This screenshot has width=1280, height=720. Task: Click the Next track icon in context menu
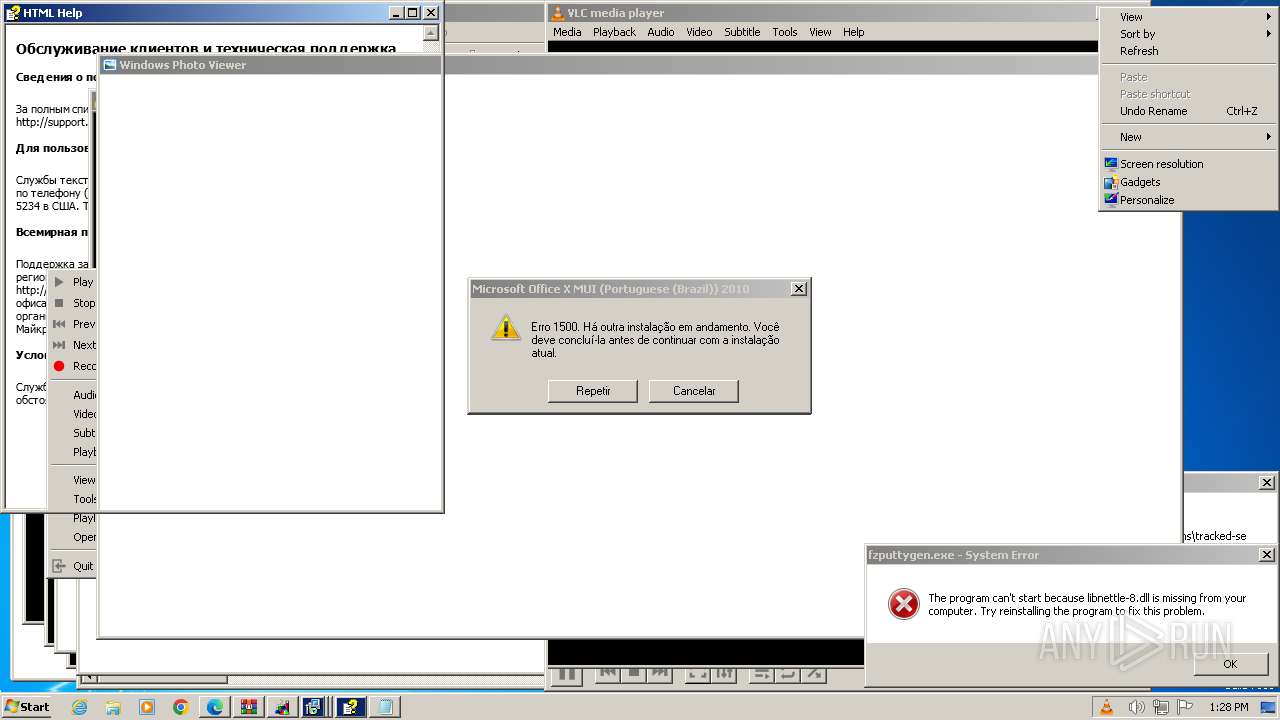click(x=59, y=345)
